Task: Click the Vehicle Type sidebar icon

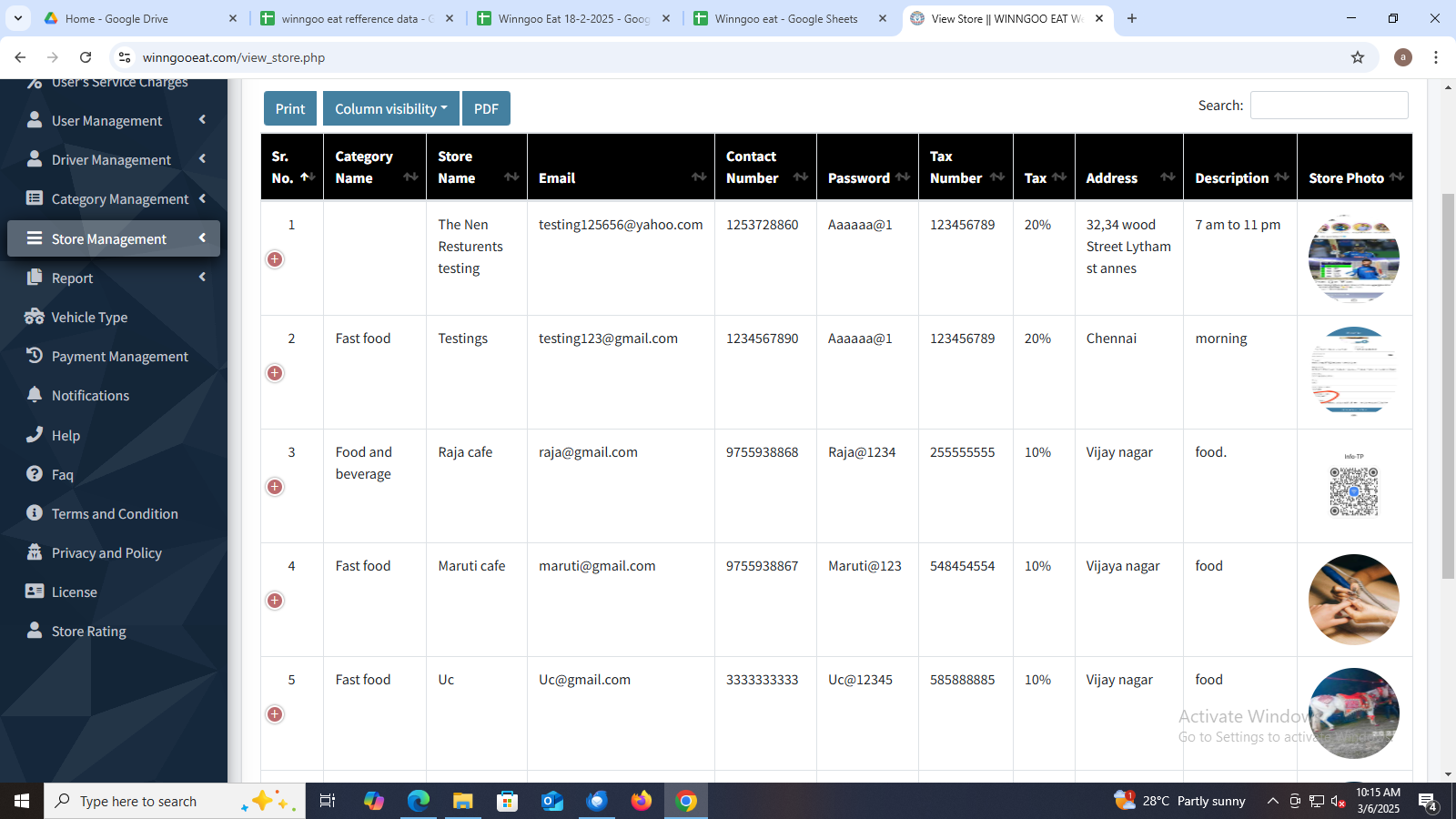Action: click(35, 317)
